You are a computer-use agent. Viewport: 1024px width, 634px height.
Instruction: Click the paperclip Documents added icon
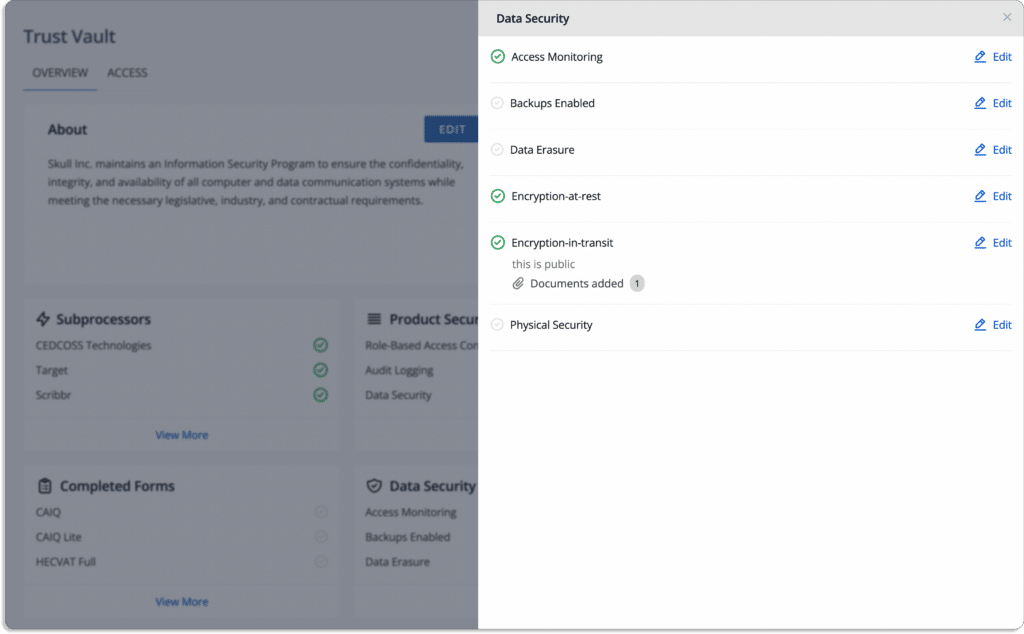[x=518, y=283]
